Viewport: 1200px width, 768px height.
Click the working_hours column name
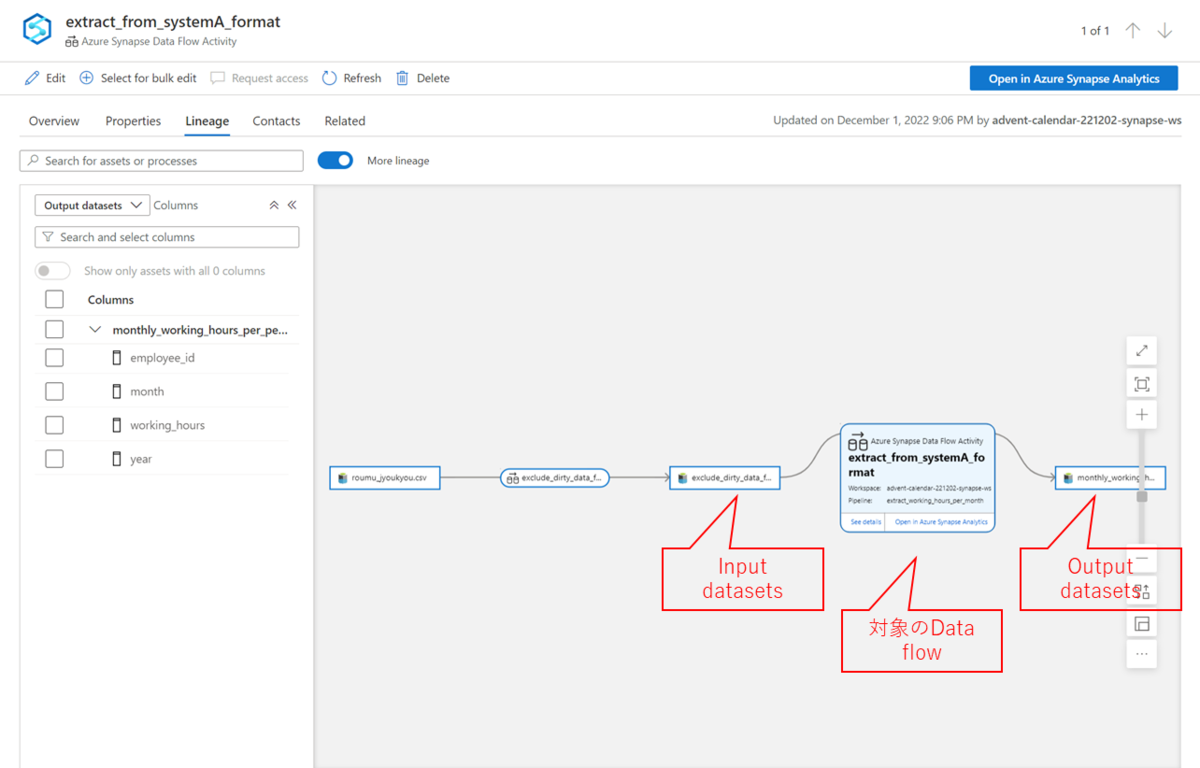click(167, 425)
